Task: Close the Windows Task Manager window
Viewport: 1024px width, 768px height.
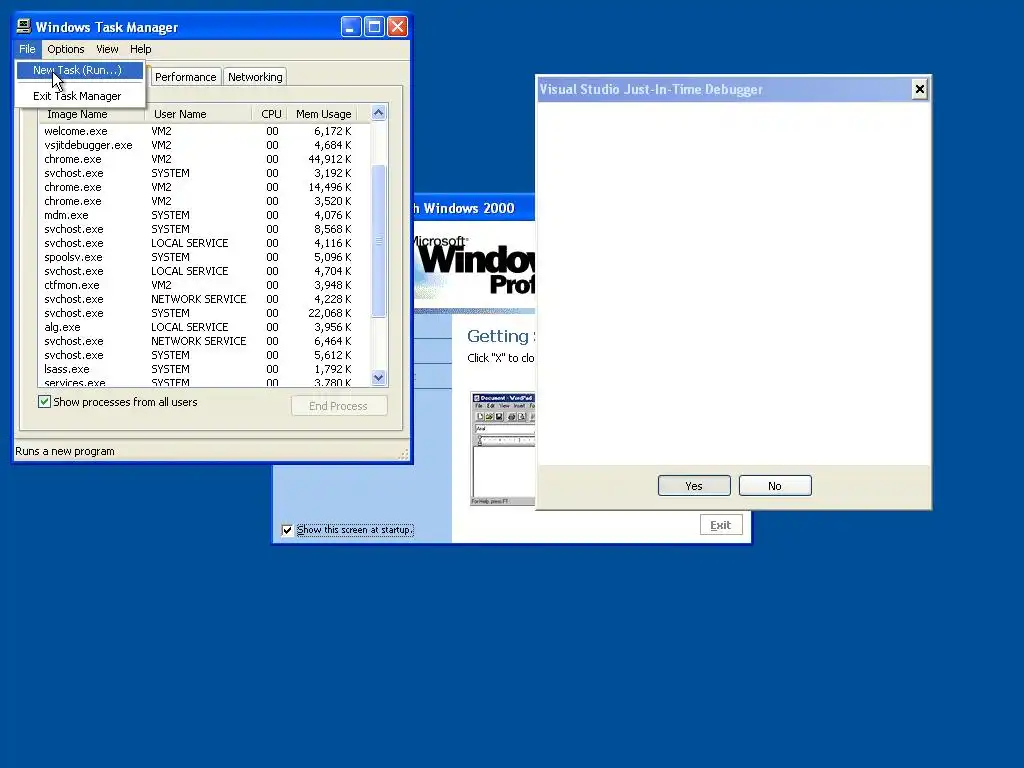Action: click(x=398, y=27)
